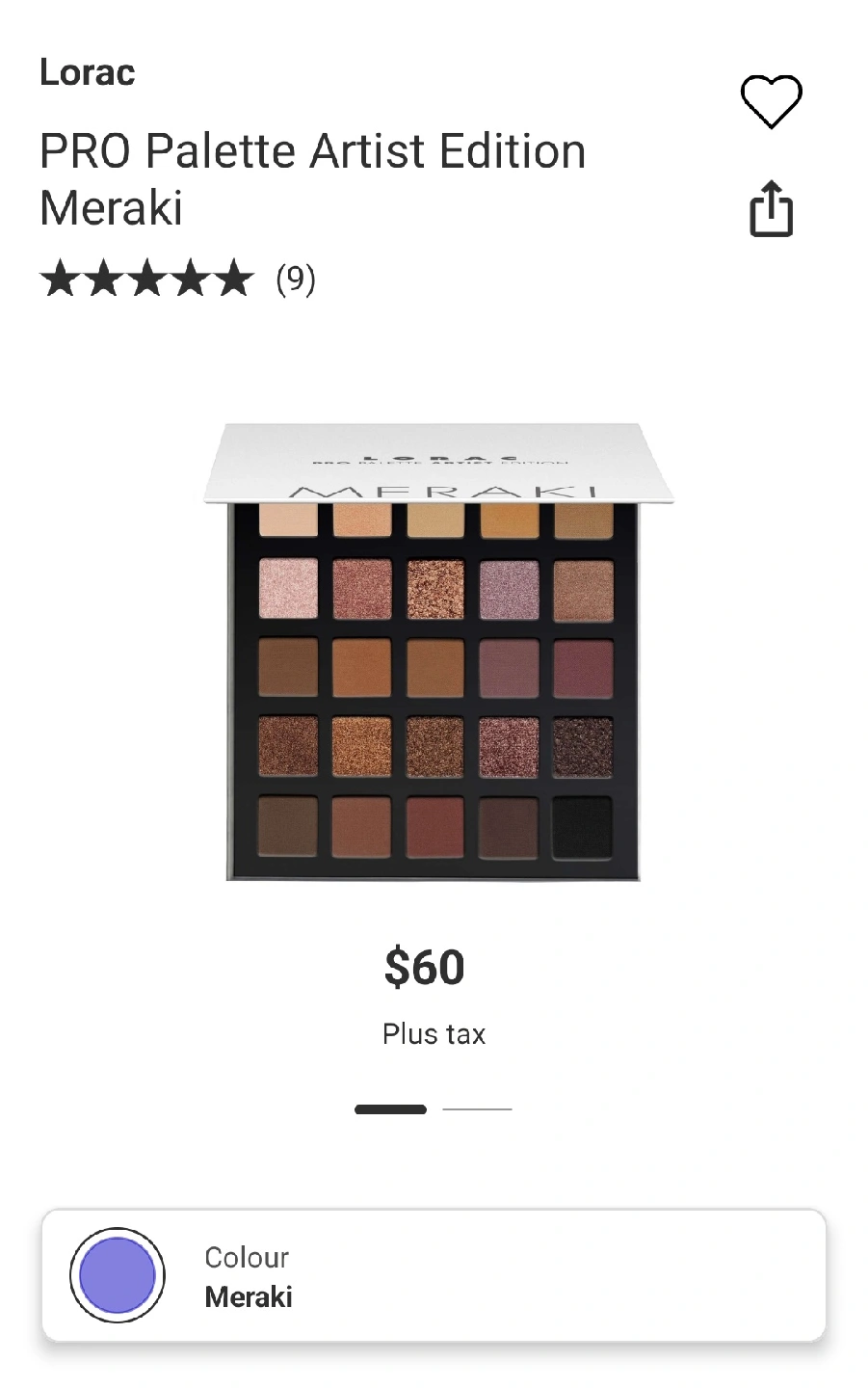The width and height of the screenshot is (868, 1388).
Task: Click the Meraki colour name label
Action: (249, 1296)
